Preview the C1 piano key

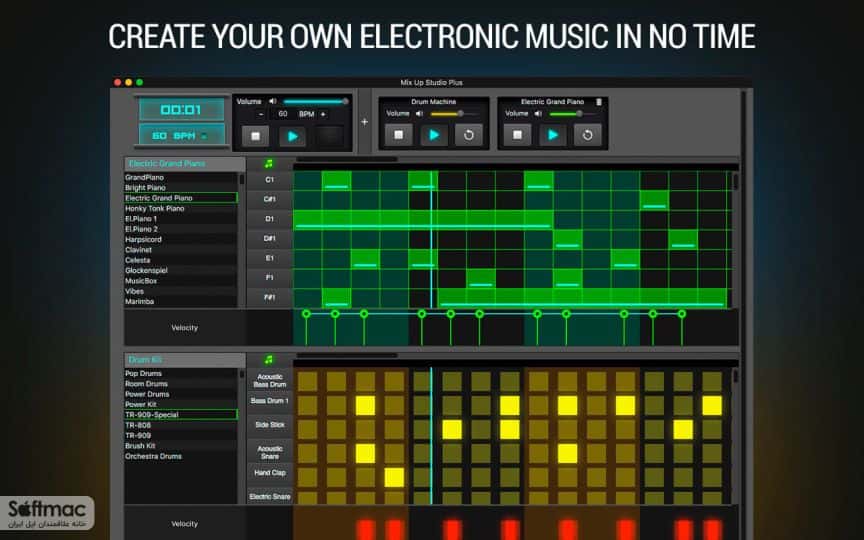tap(269, 180)
